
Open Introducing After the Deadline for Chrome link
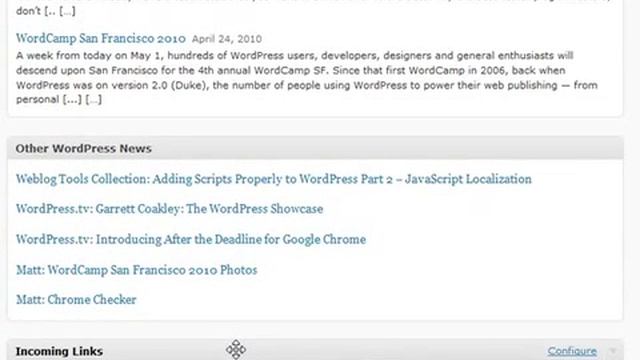[x=191, y=240]
